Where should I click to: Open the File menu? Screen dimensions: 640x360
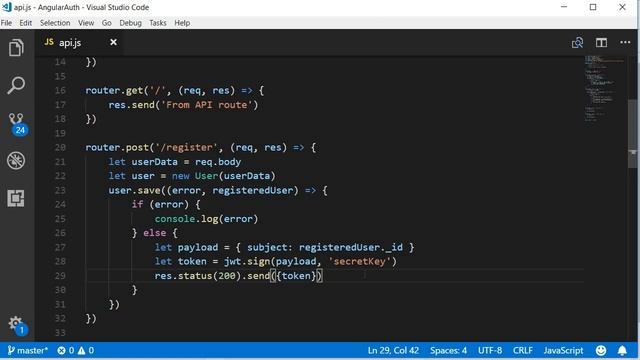point(6,23)
